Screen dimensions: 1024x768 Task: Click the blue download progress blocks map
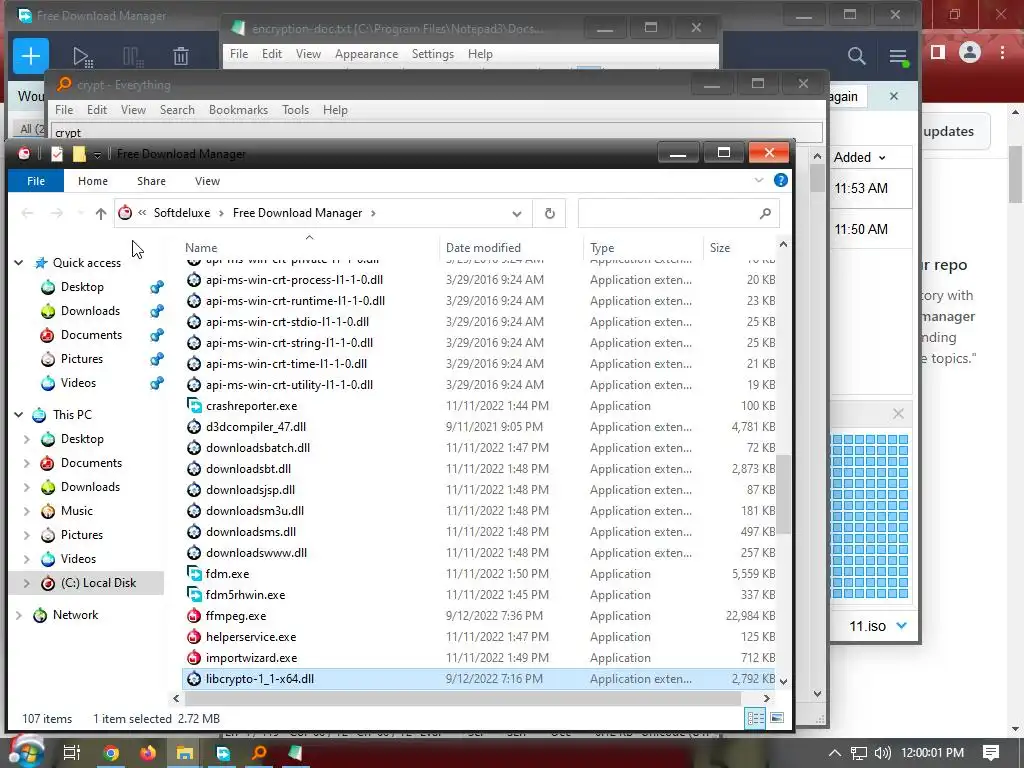(870, 517)
